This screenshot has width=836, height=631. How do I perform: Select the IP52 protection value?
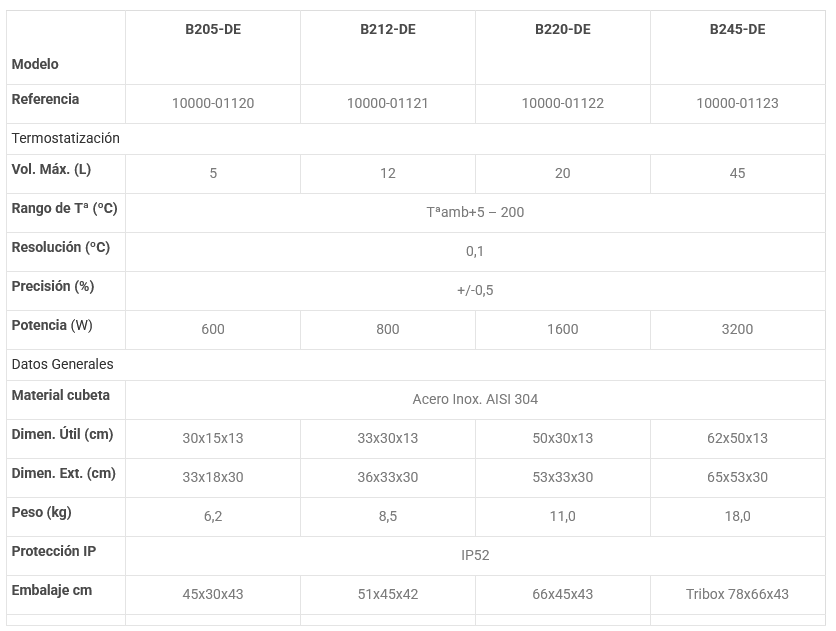pyautogui.click(x=475, y=555)
